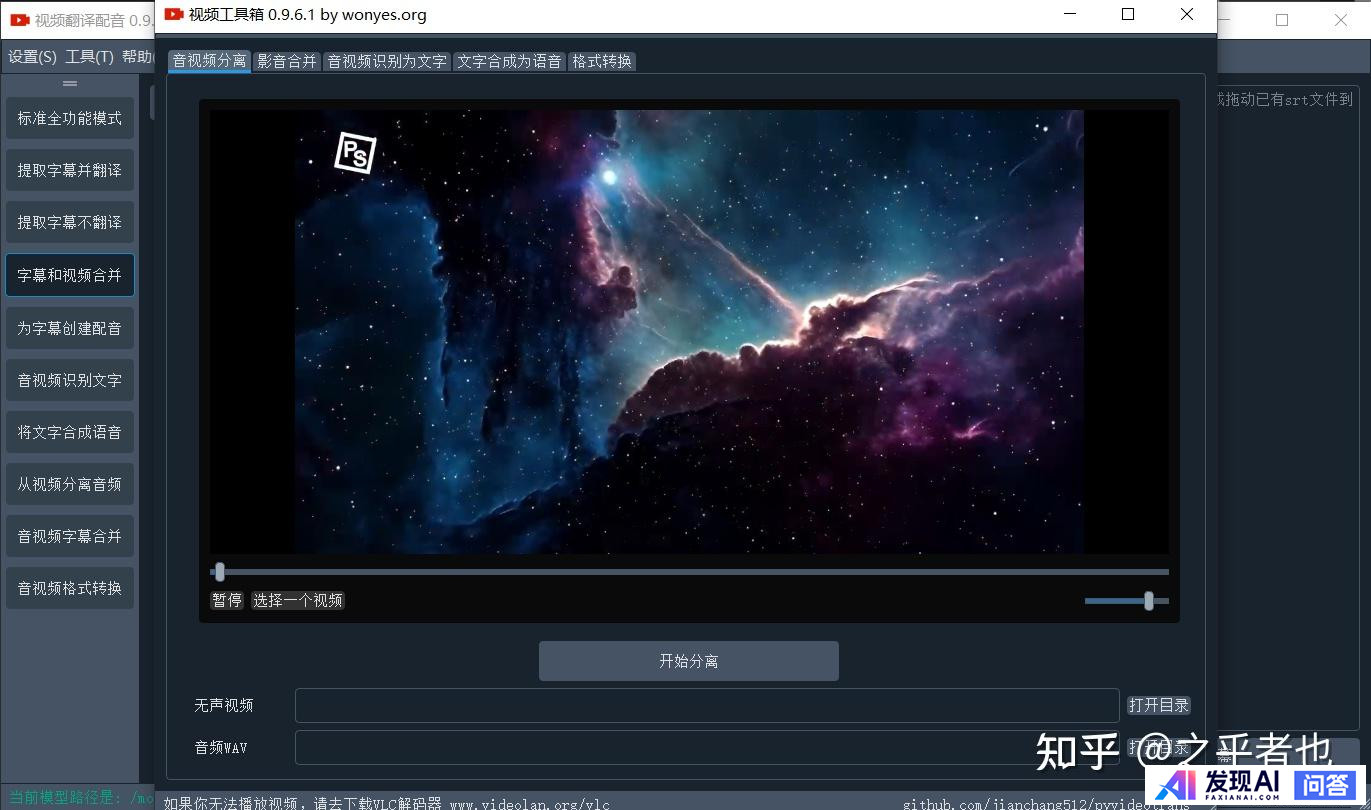Click the 无声视频 output path field

[x=706, y=705]
